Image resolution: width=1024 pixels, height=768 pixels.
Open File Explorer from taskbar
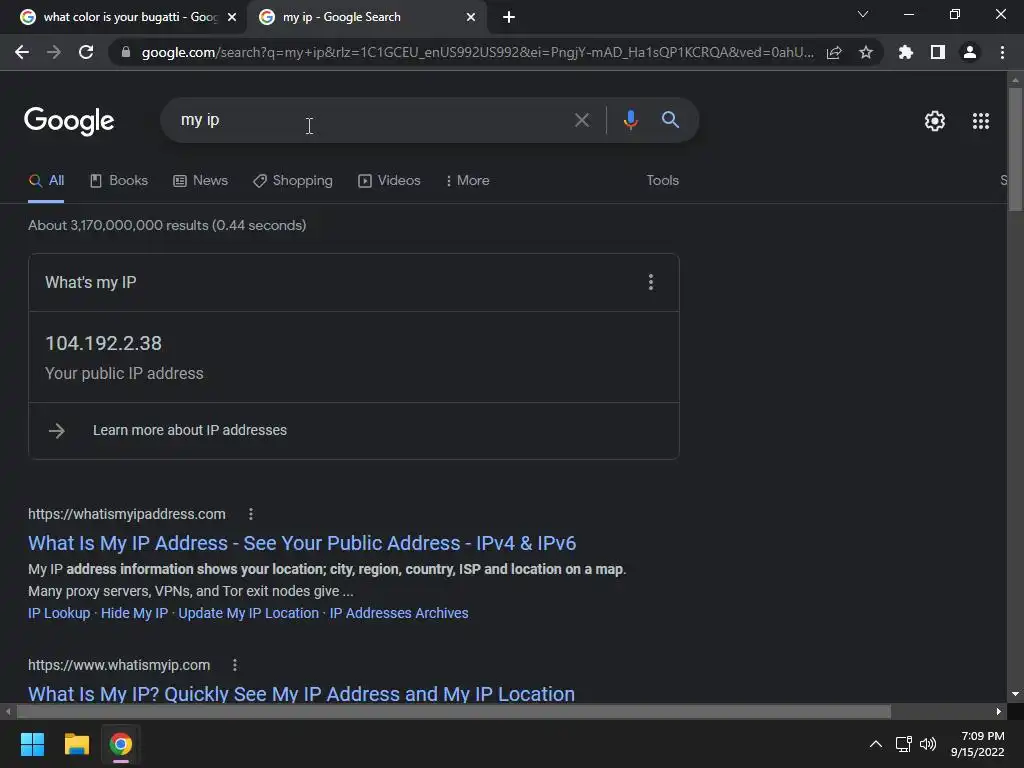click(x=76, y=744)
